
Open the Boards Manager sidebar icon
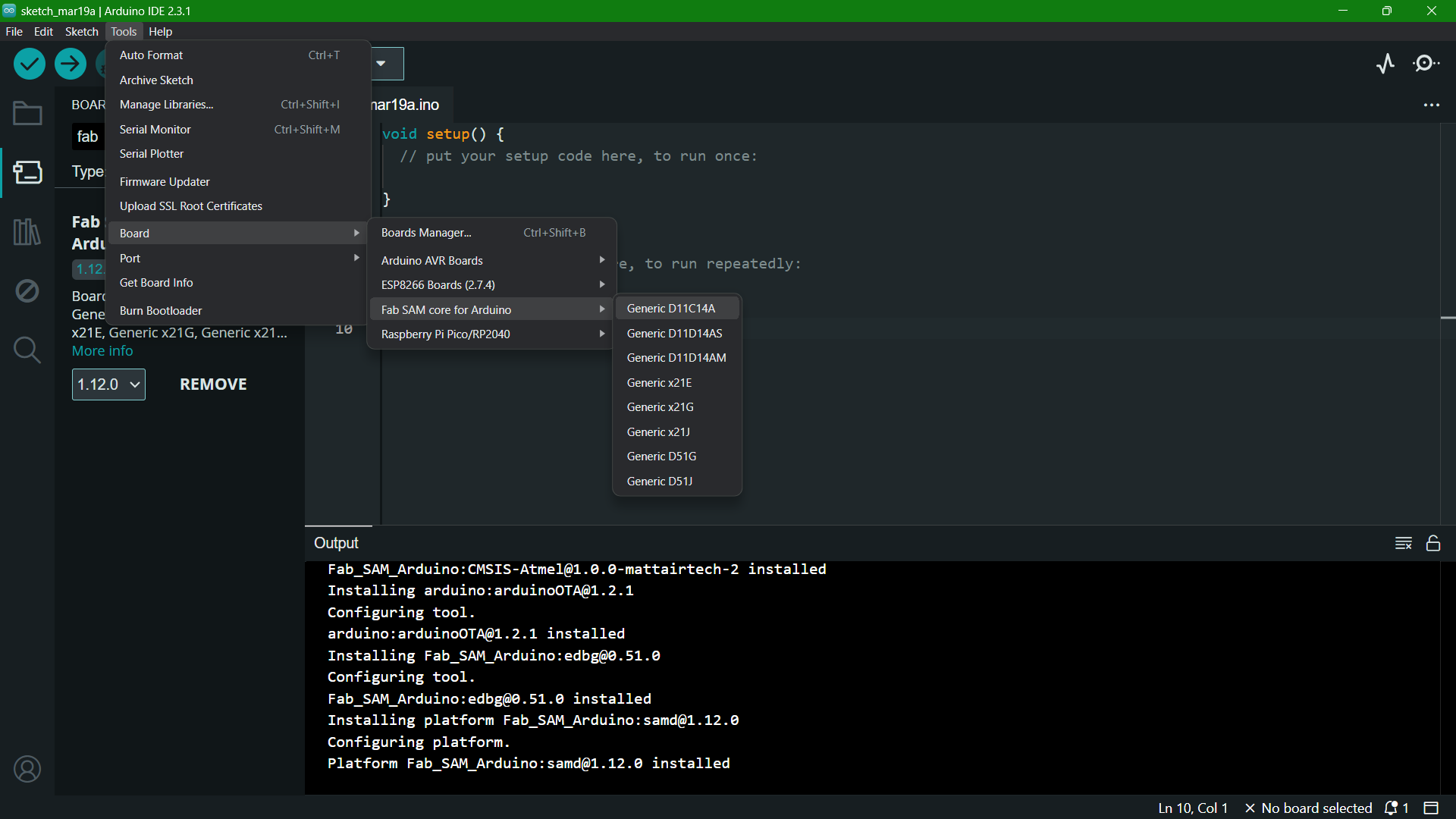(27, 172)
